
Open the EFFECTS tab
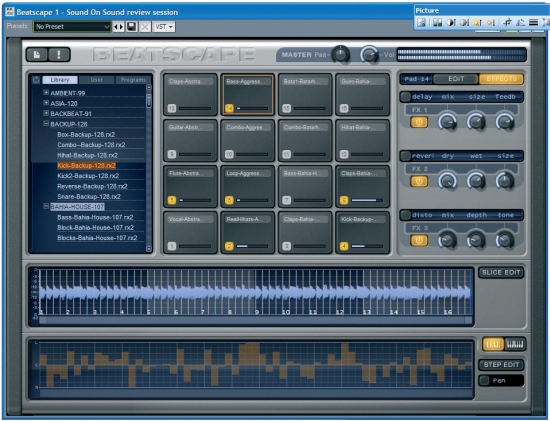point(501,79)
